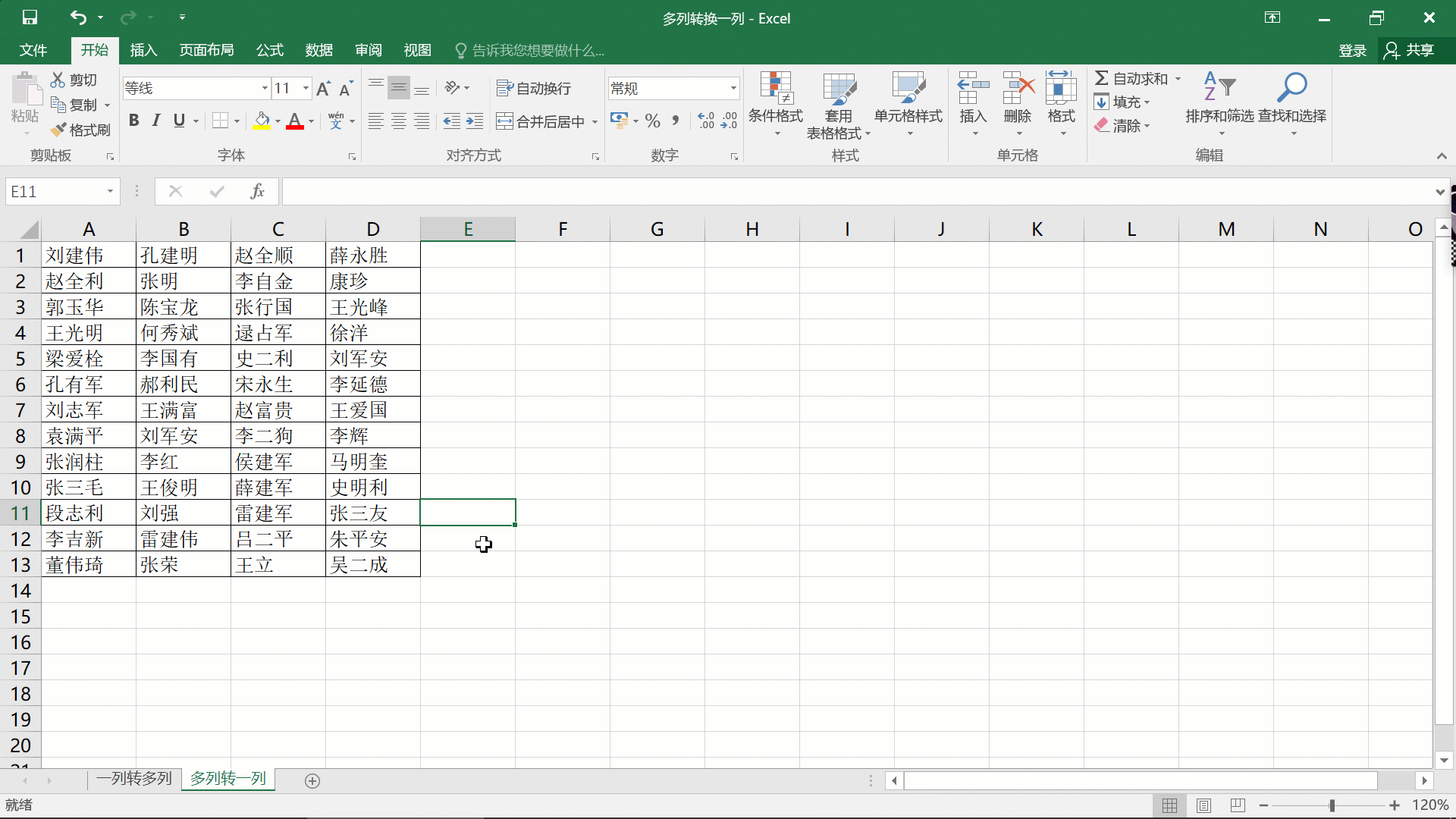
Task: Click the insert function fx icon
Action: tap(257, 191)
